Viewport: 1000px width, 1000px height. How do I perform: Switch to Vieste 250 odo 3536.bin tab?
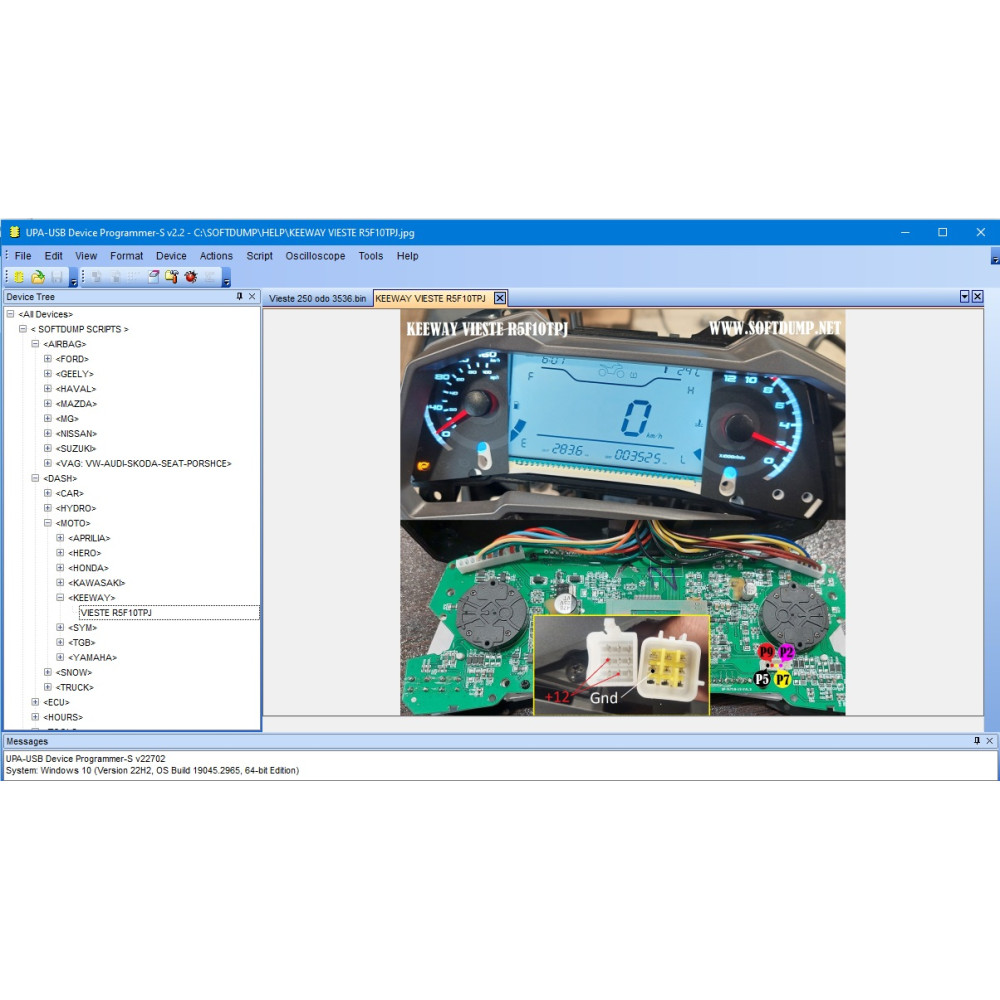317,298
